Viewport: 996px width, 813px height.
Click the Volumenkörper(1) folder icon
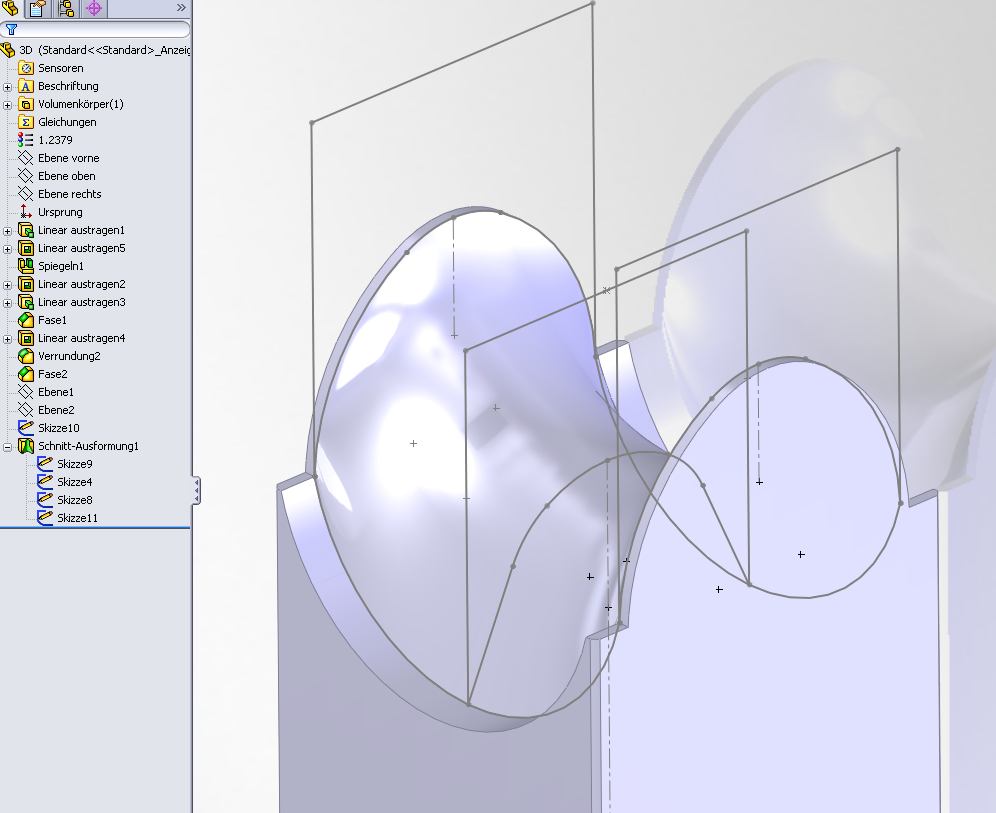tap(25, 104)
